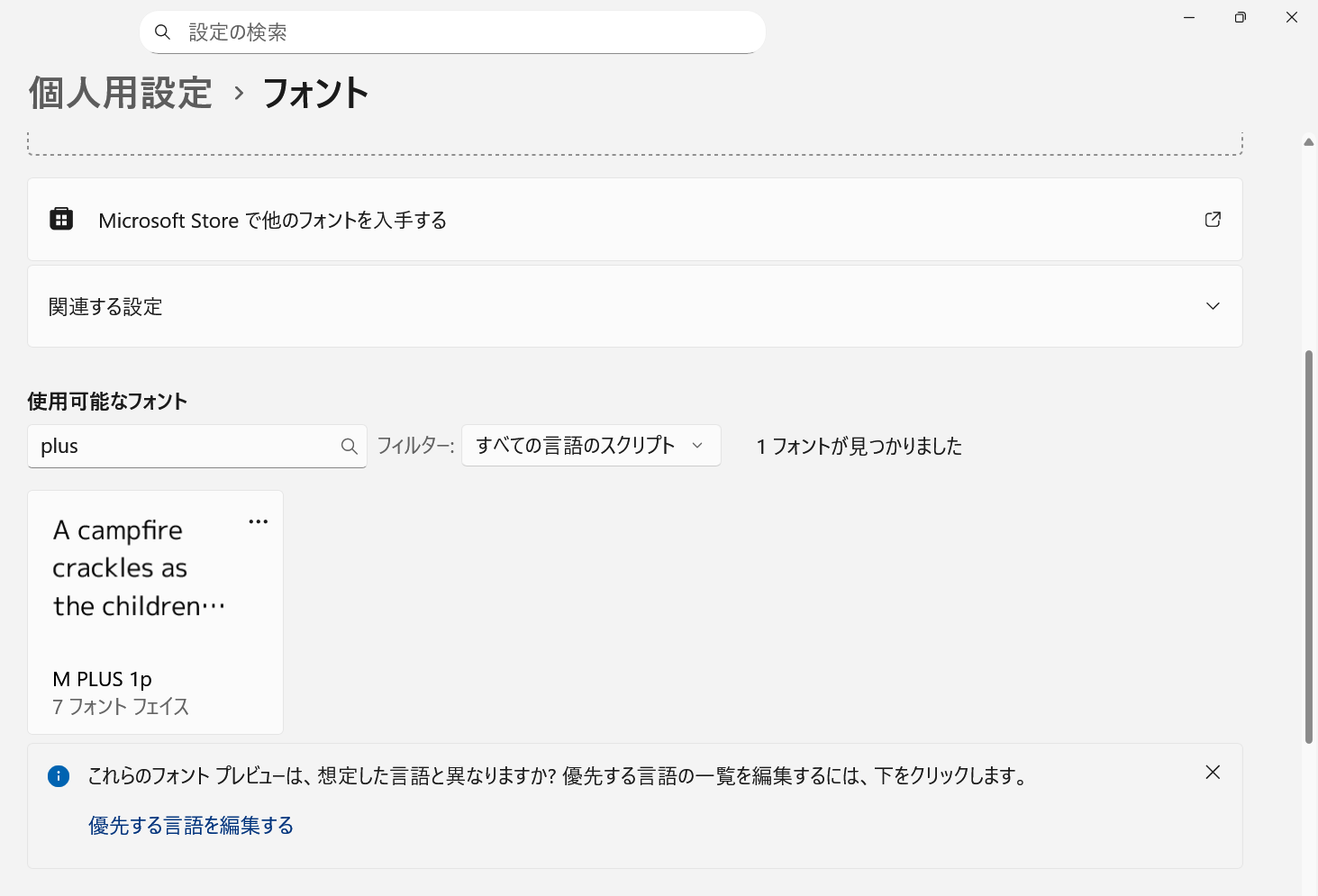Click the external link icon beside Microsoft Store

tap(1213, 219)
